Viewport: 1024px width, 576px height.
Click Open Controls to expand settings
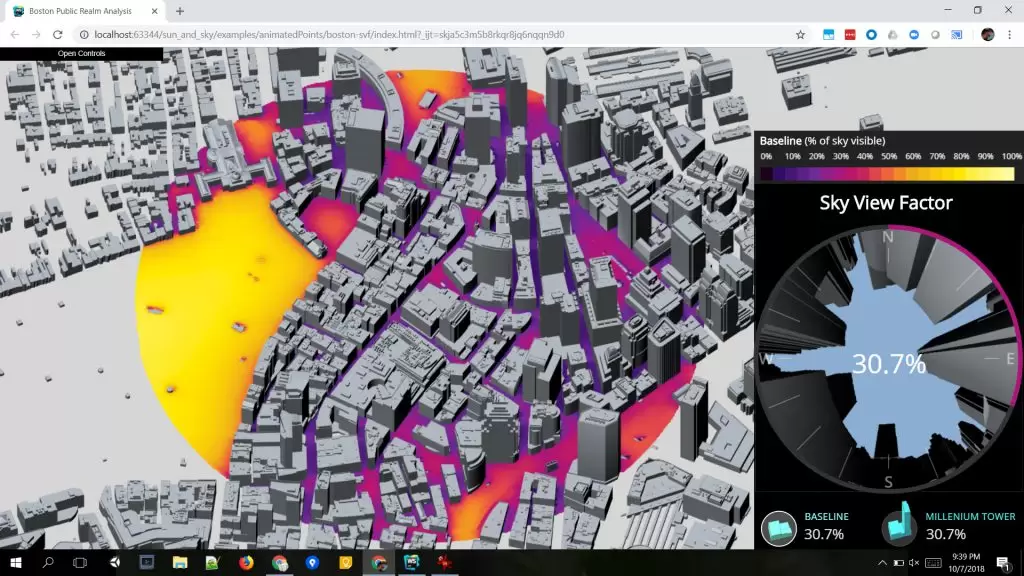tap(81, 53)
